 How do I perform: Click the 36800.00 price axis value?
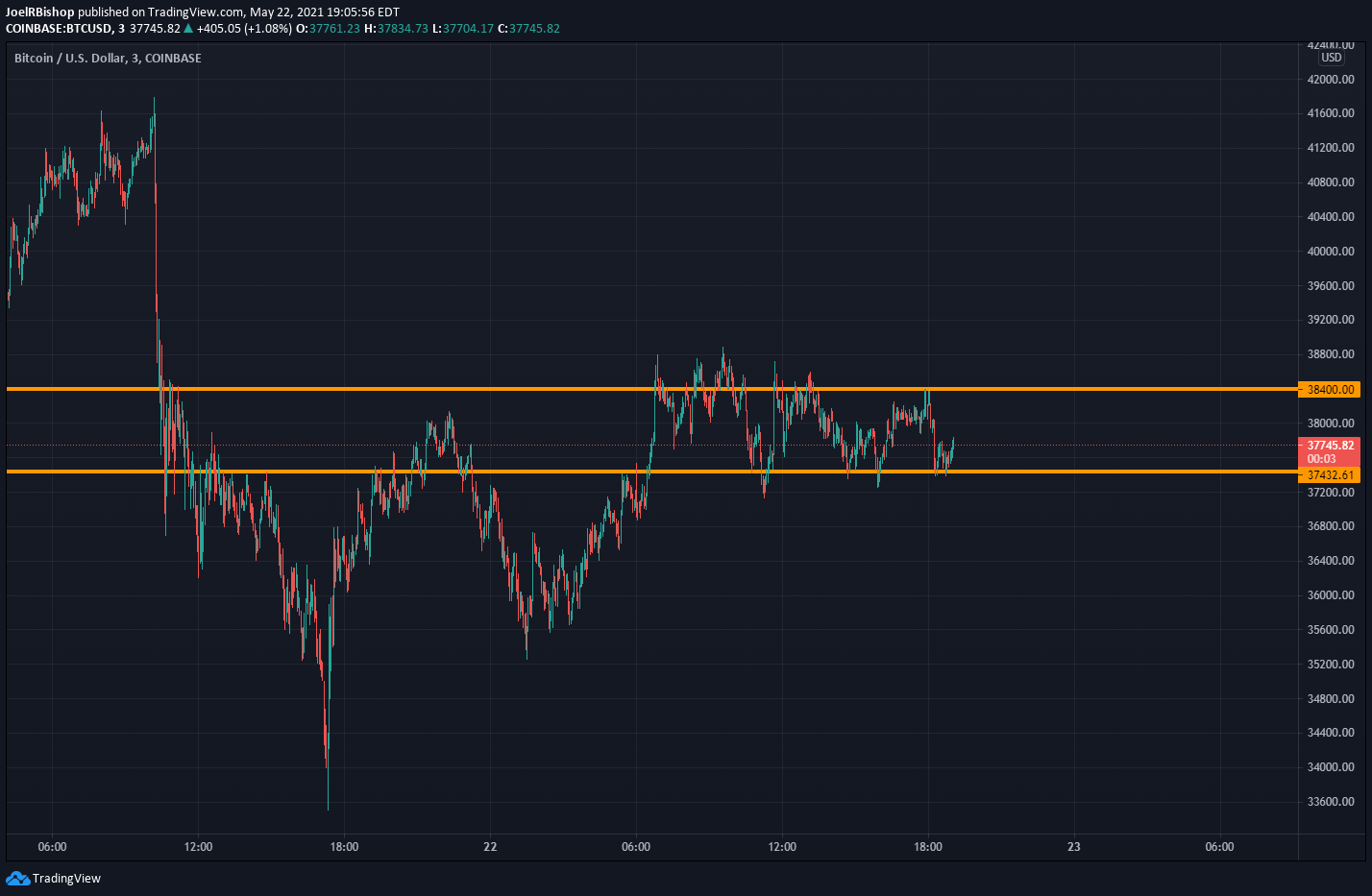pos(1331,526)
